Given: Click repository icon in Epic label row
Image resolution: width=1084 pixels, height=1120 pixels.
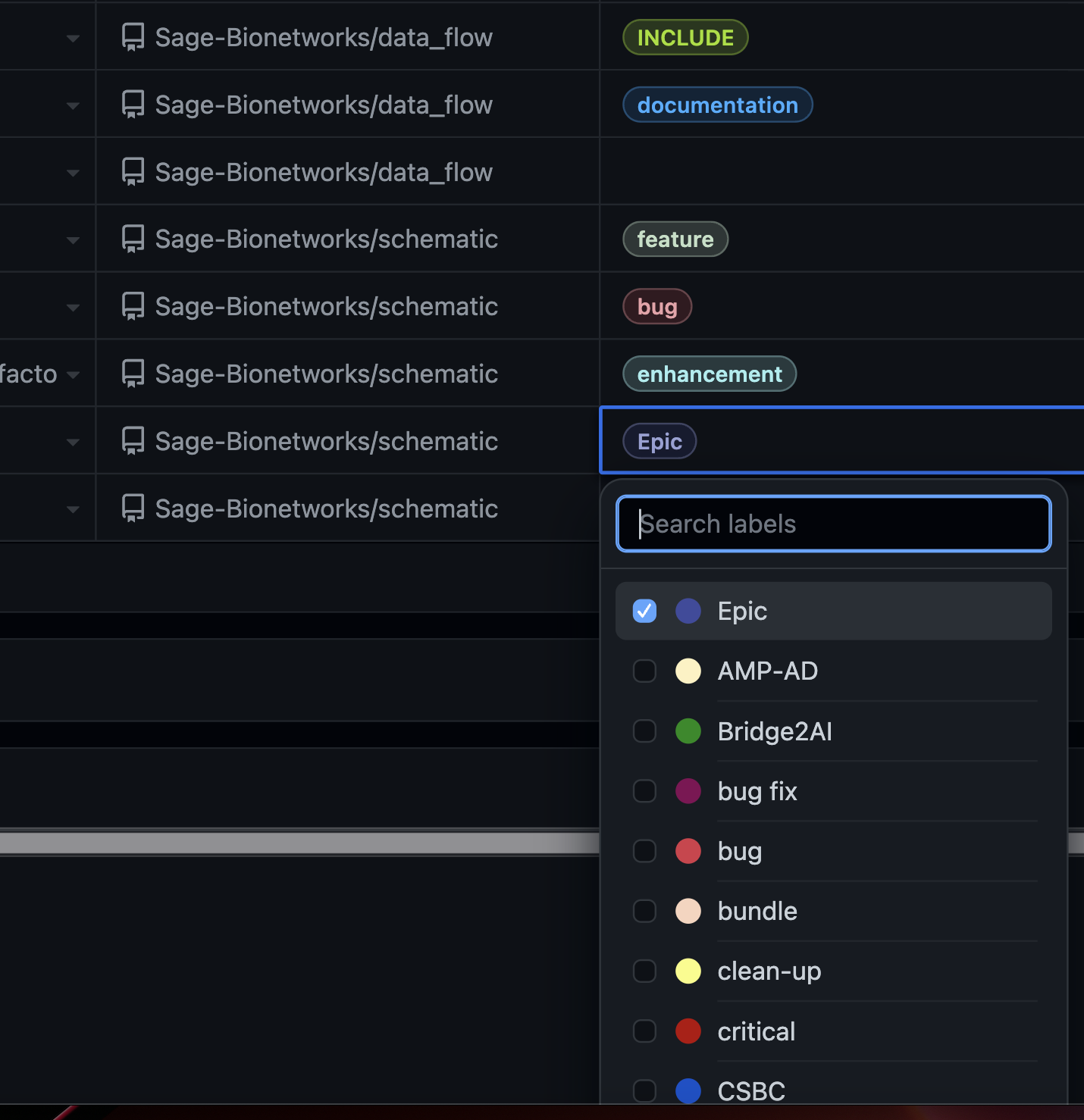Looking at the screenshot, I should 133,441.
